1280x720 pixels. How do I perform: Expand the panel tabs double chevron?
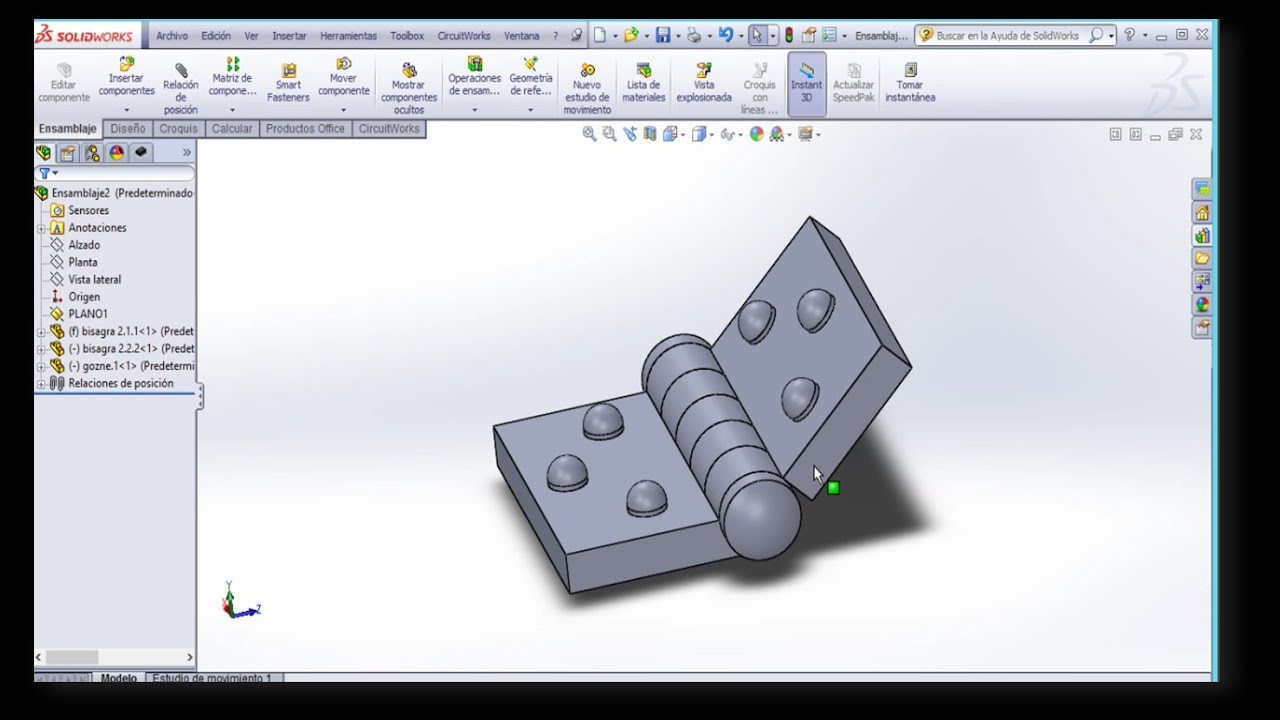[186, 153]
